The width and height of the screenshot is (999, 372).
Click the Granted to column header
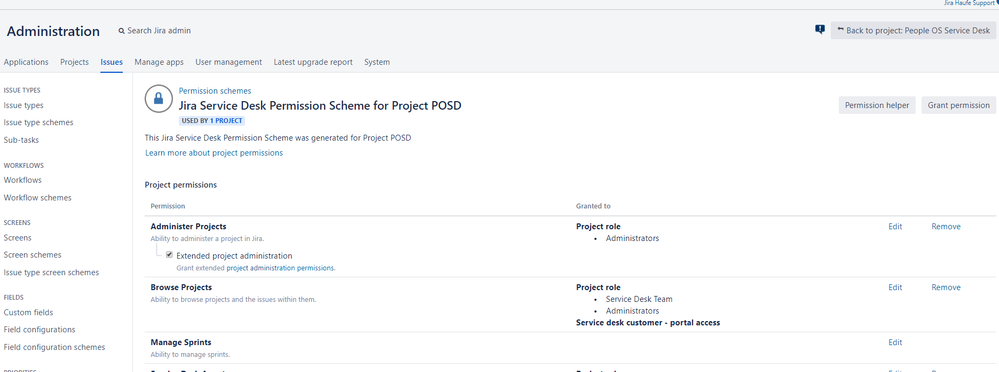[x=593, y=206]
